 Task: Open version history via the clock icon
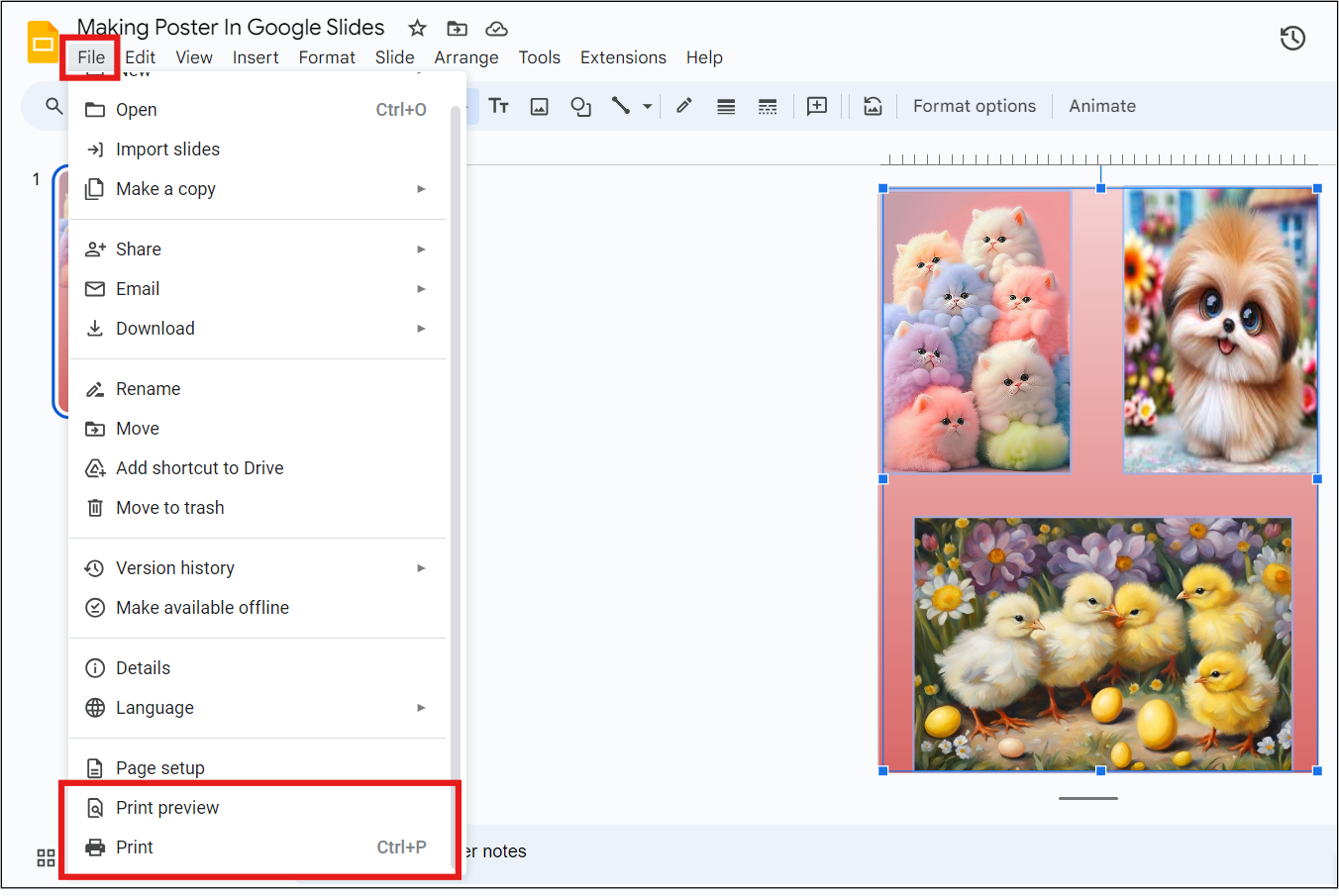click(1292, 38)
